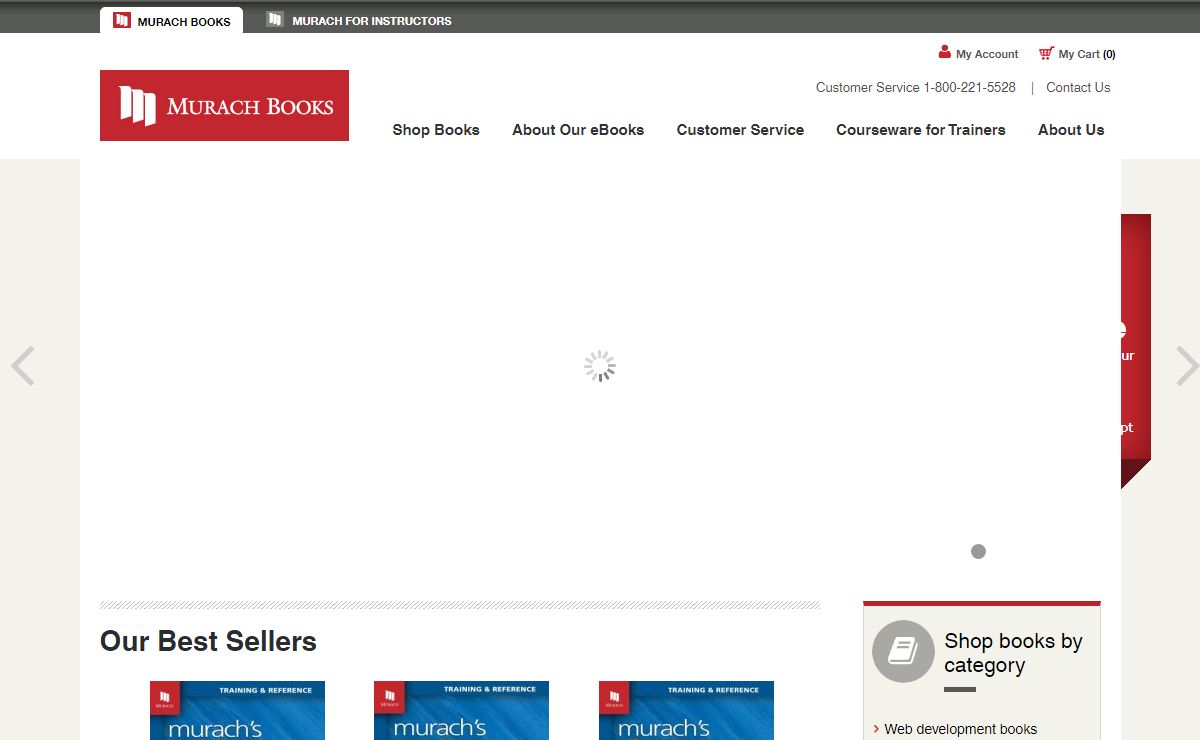The width and height of the screenshot is (1200, 740).
Task: Click the book icon in category panel
Action: (x=903, y=651)
